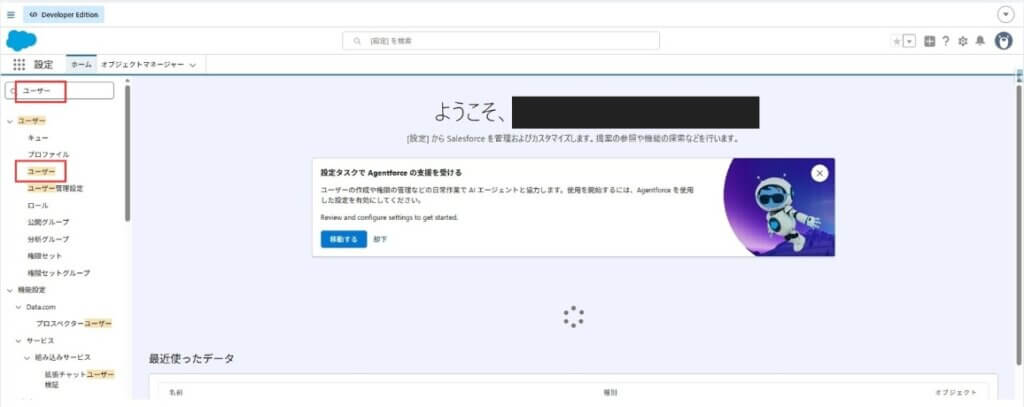Collapse the Data.com node chevron

[x=18, y=307]
